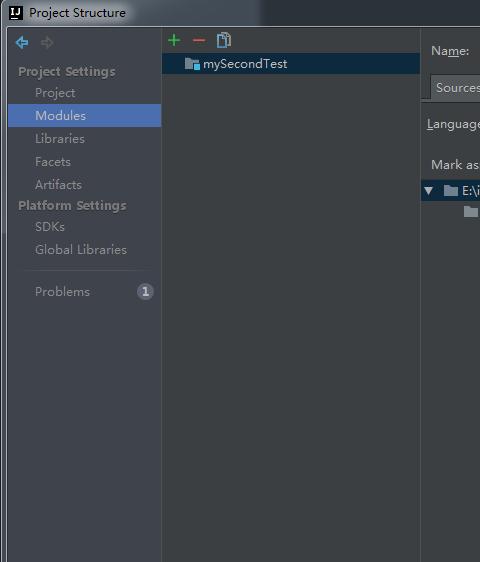The height and width of the screenshot is (562, 480).
Task: Click the red minus Remove module icon
Action: point(199,40)
